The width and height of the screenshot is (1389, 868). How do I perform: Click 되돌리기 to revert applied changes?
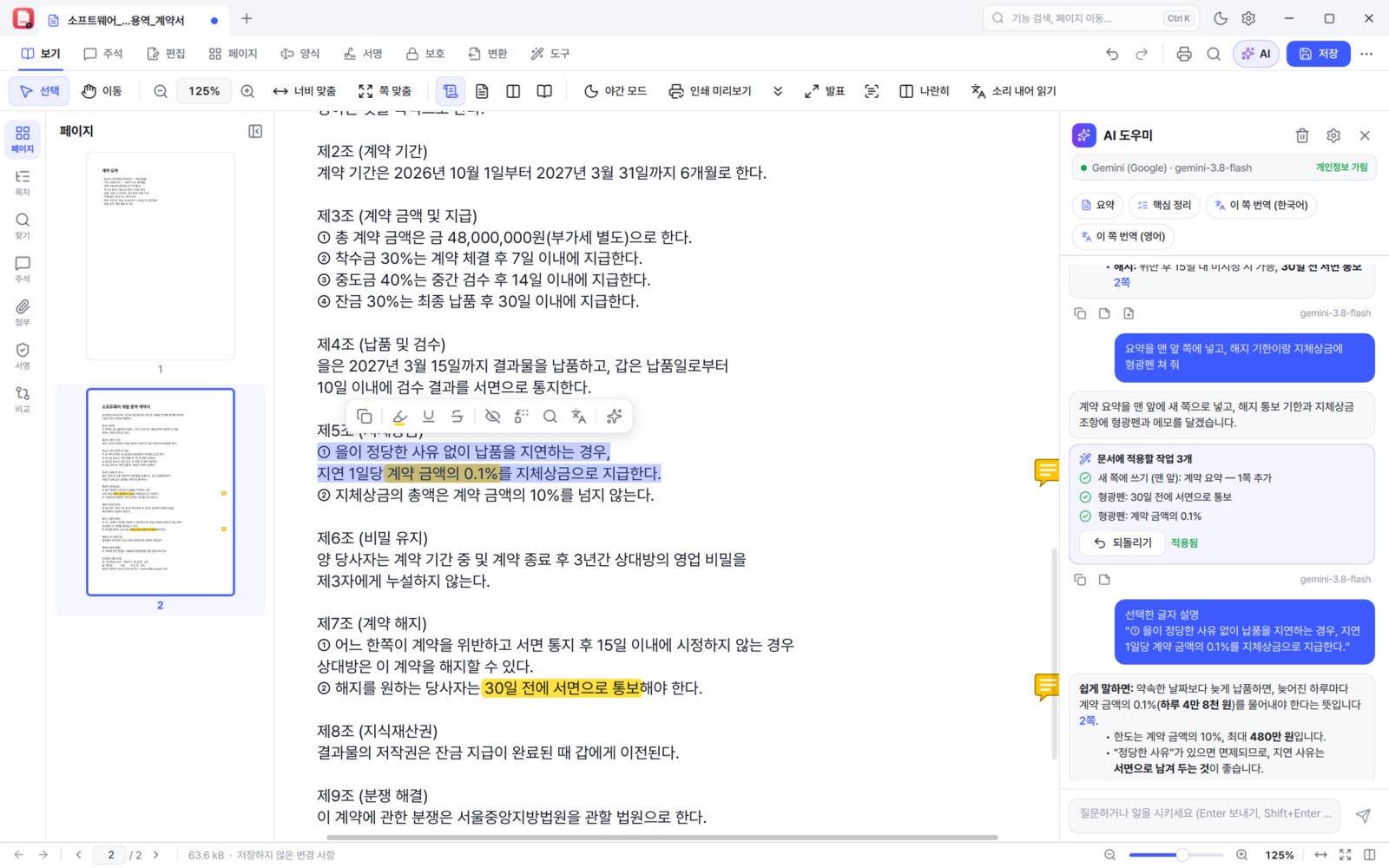(1122, 542)
